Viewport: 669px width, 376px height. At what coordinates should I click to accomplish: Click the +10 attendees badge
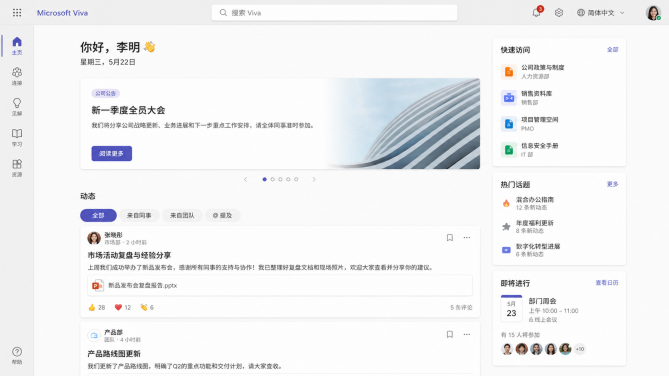(579, 349)
